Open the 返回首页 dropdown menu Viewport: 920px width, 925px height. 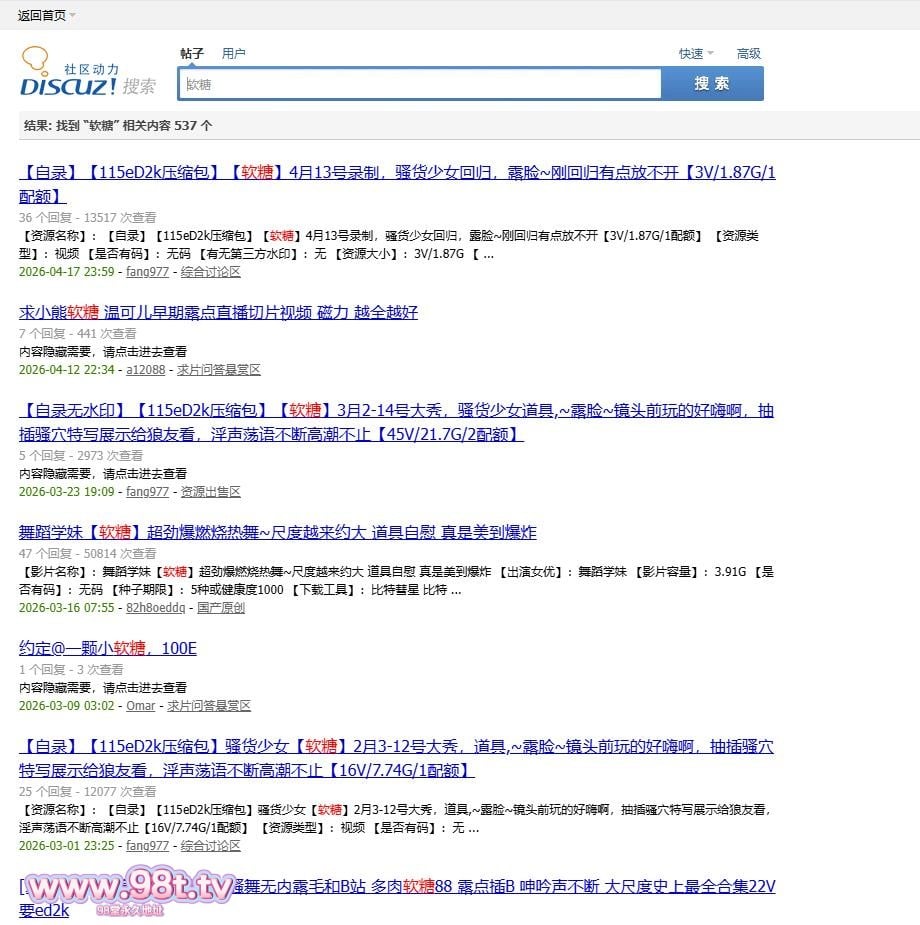tap(46, 15)
